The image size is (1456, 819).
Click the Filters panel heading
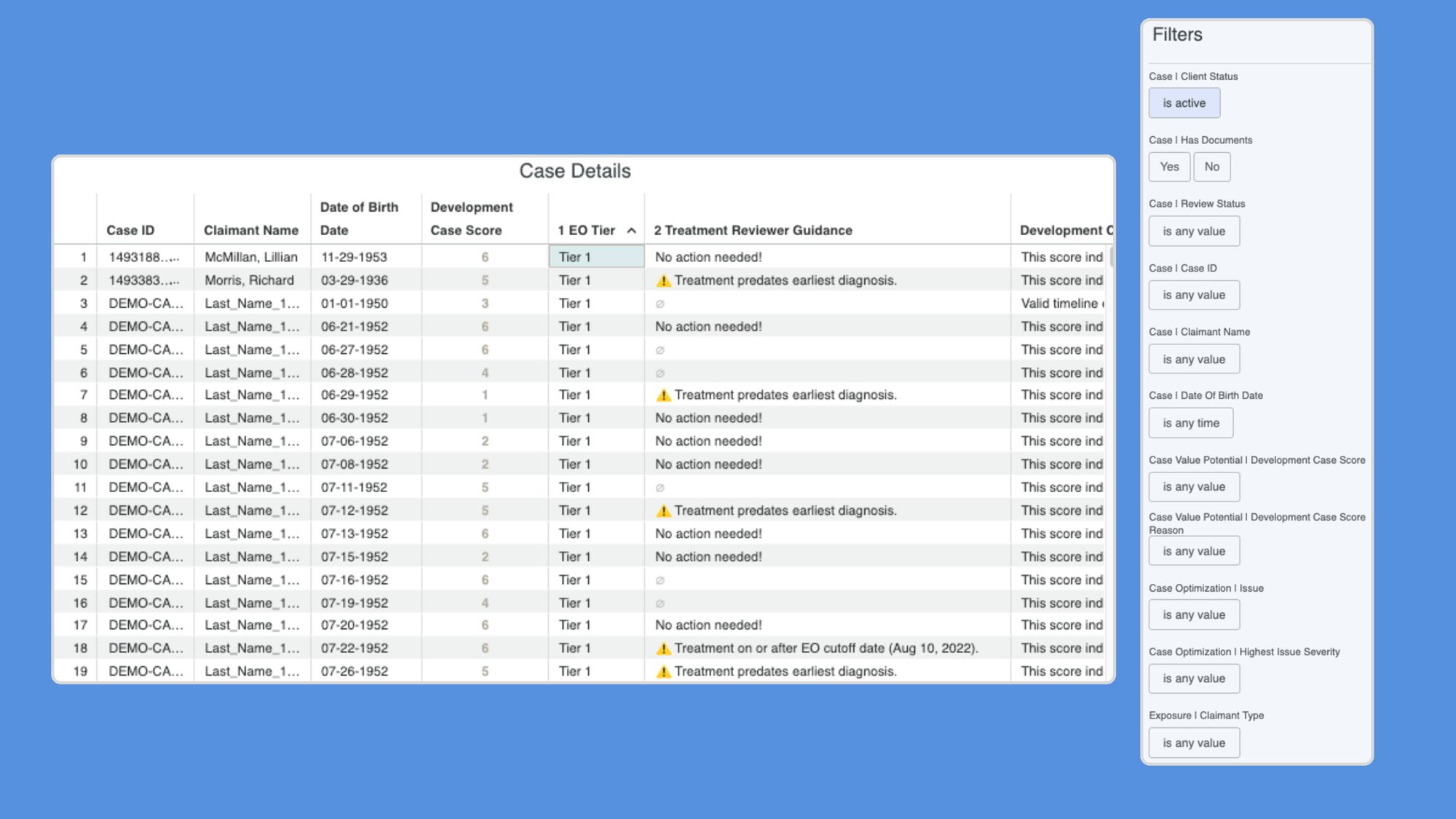[x=1177, y=35]
